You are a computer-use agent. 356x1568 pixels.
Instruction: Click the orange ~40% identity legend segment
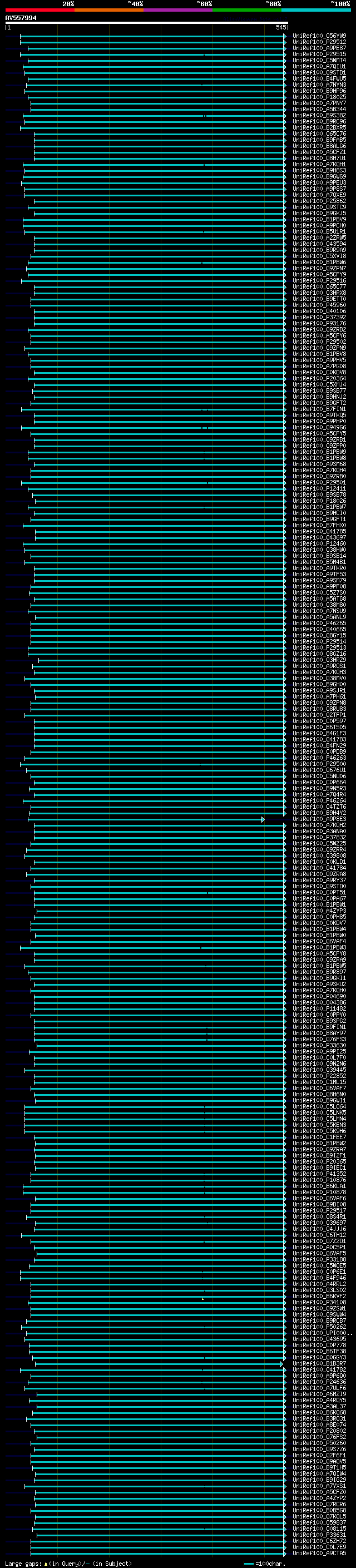tap(109, 10)
